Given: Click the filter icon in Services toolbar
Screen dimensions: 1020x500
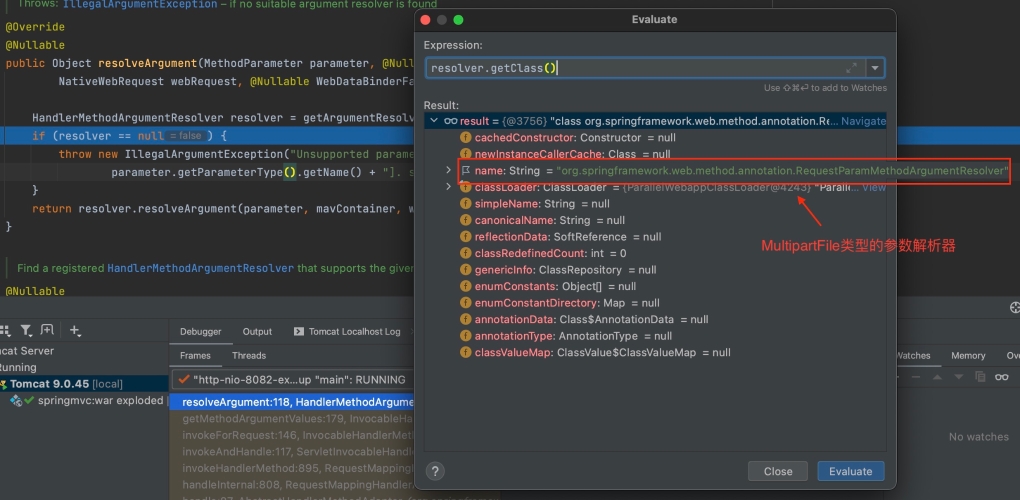Looking at the screenshot, I should click(x=27, y=330).
